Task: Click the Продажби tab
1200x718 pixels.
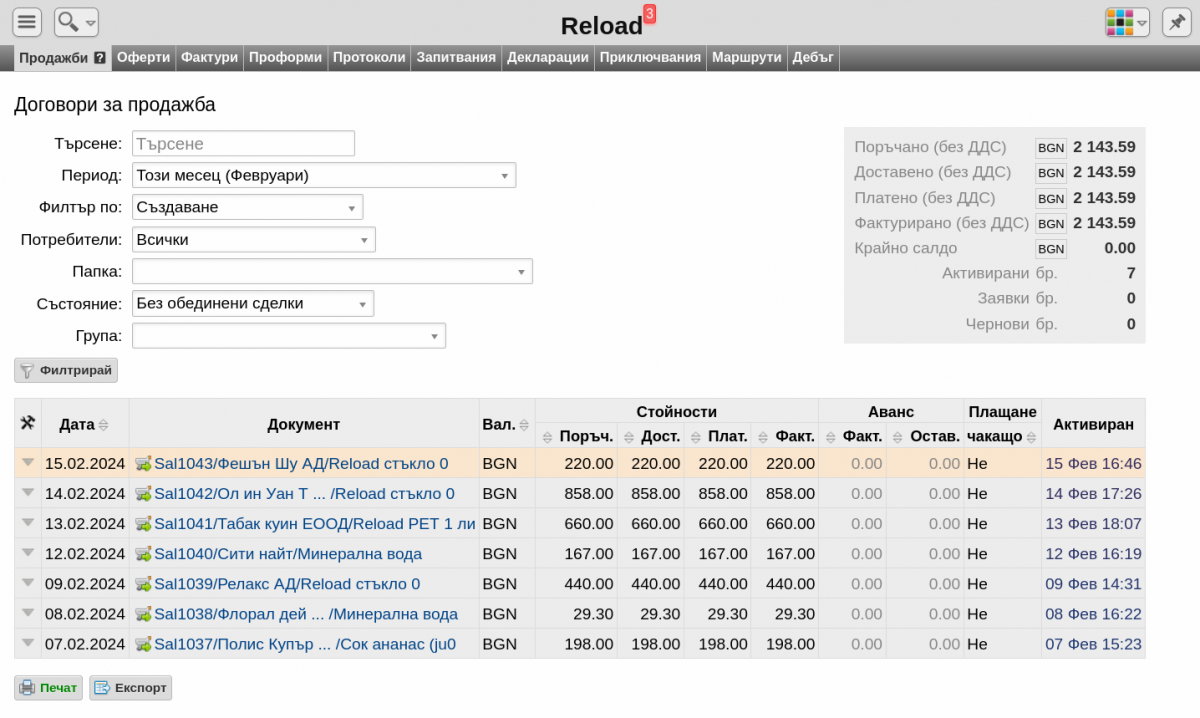Action: (55, 58)
